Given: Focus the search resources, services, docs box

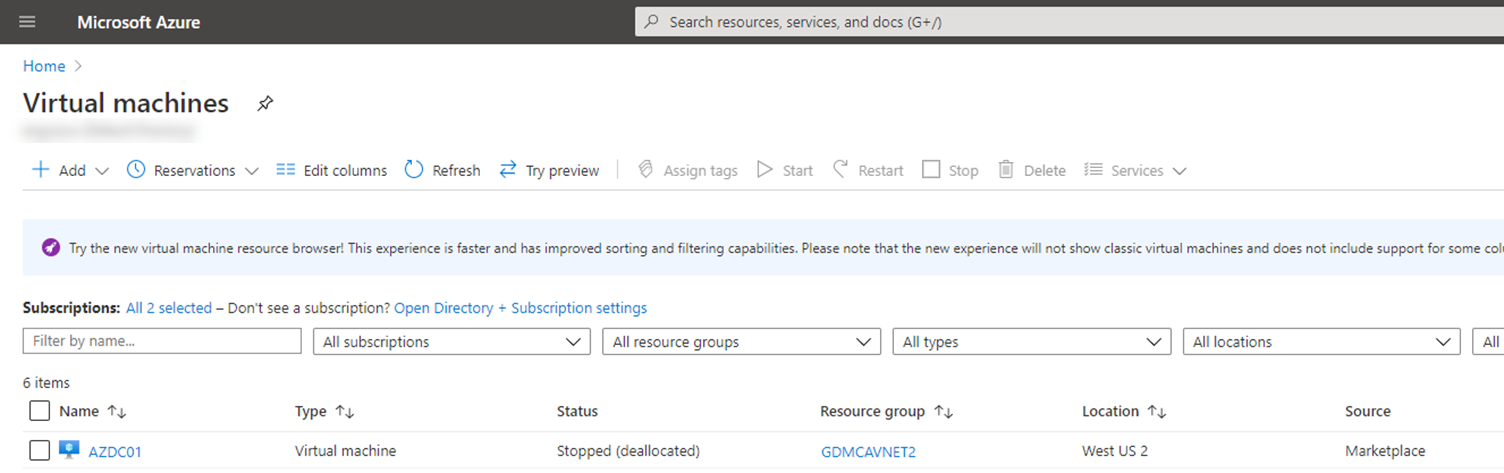Looking at the screenshot, I should click(1069, 22).
